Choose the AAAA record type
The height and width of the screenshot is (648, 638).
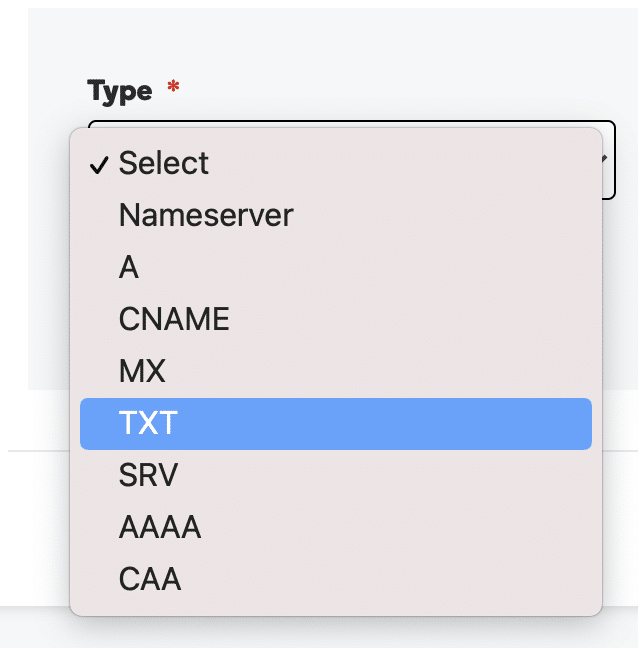[x=336, y=527]
